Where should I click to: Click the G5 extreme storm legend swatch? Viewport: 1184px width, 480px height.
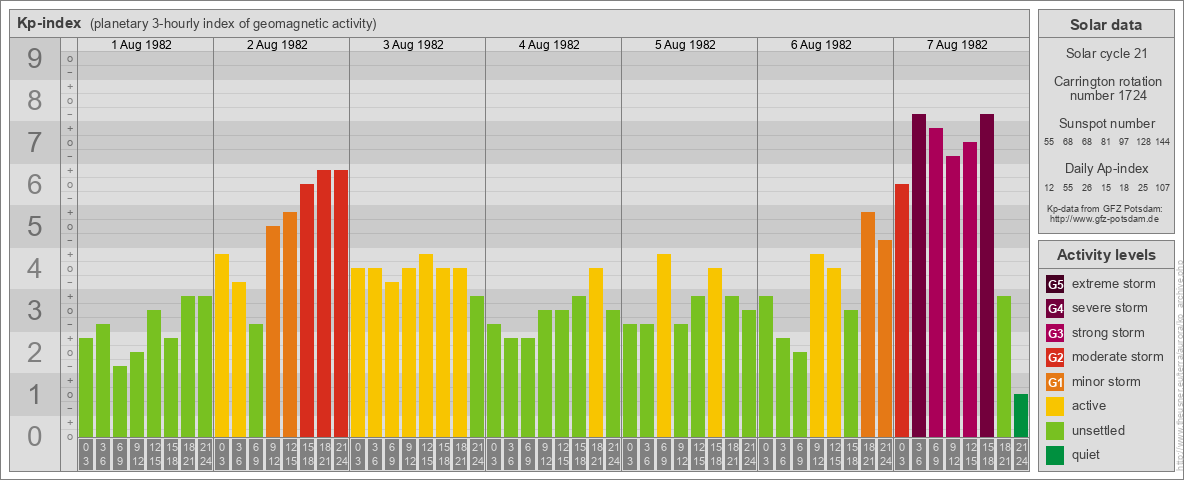[1055, 285]
